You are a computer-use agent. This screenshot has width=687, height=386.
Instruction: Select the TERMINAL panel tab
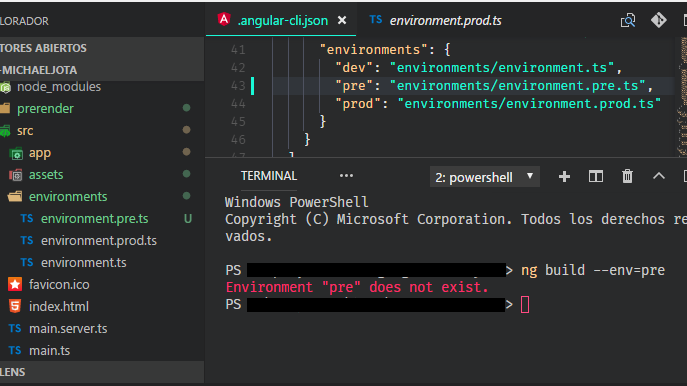tap(269, 176)
